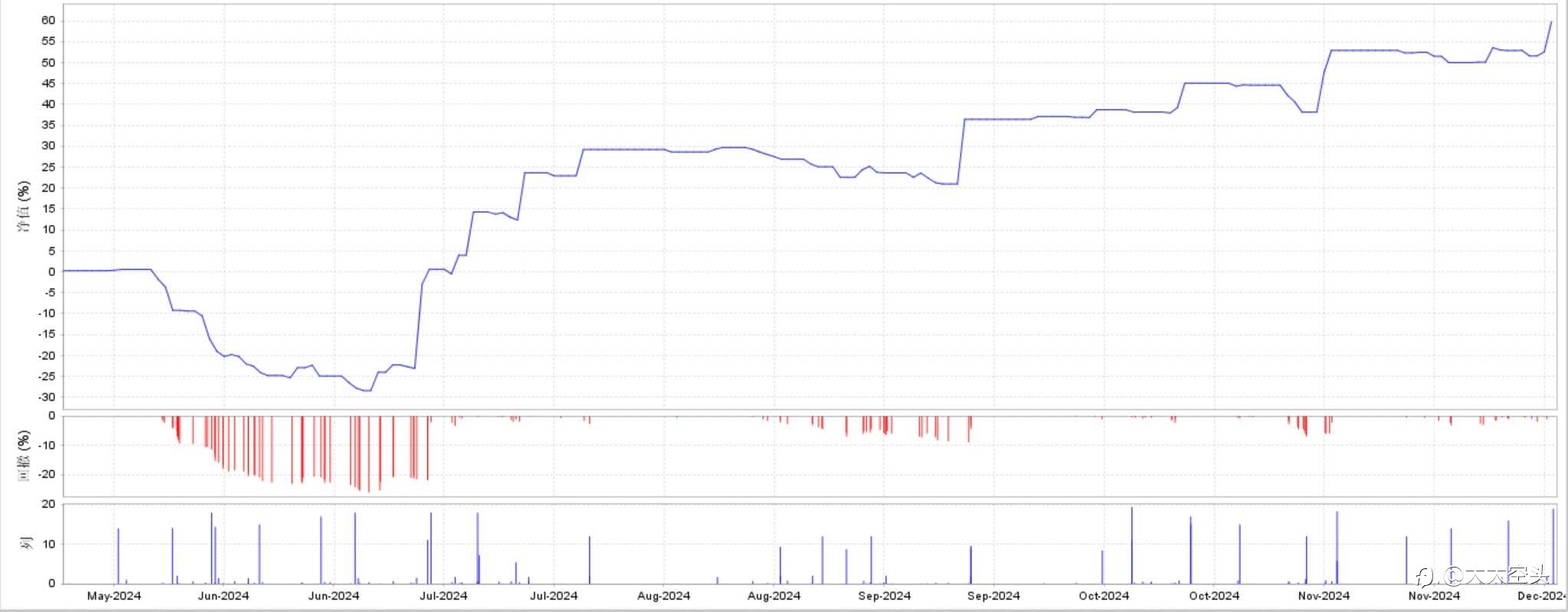Select the -5 tick label on the net value axis
Image resolution: width=1568 pixels, height=612 pixels.
click(x=49, y=293)
